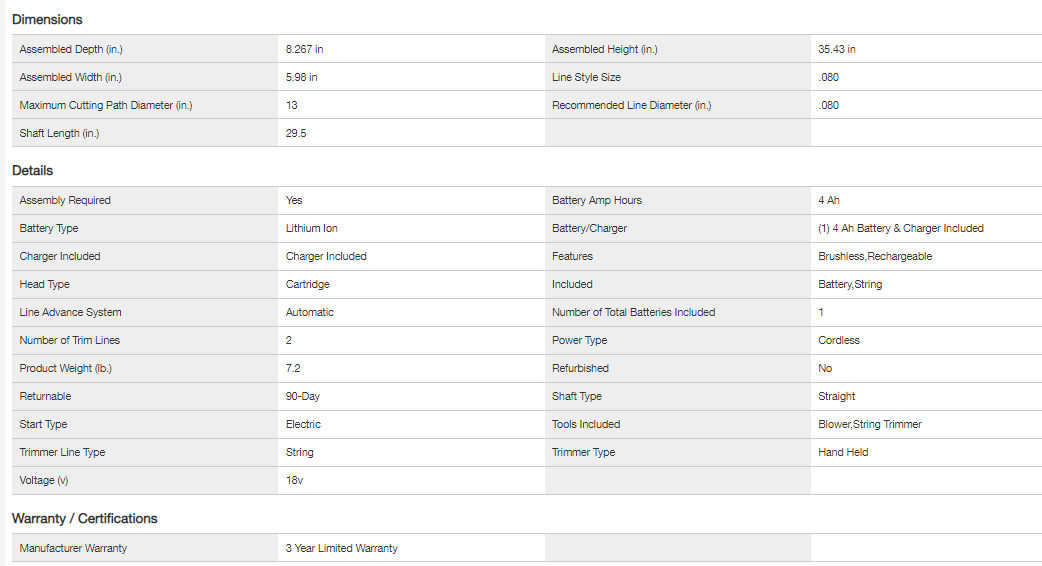Click the Battery Amp Hours value 4 Ah
1042x566 pixels.
point(829,200)
